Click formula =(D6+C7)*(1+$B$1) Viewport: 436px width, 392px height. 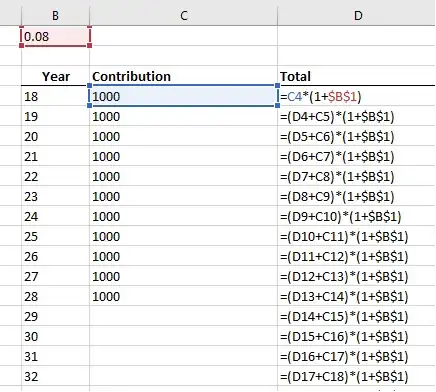(x=357, y=156)
